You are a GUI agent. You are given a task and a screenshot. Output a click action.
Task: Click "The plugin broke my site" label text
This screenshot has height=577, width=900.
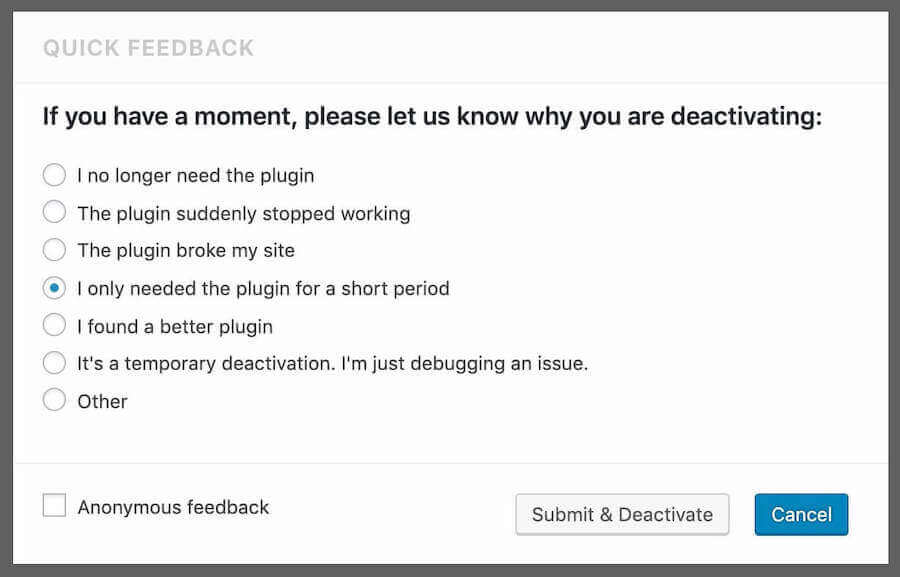(x=186, y=251)
